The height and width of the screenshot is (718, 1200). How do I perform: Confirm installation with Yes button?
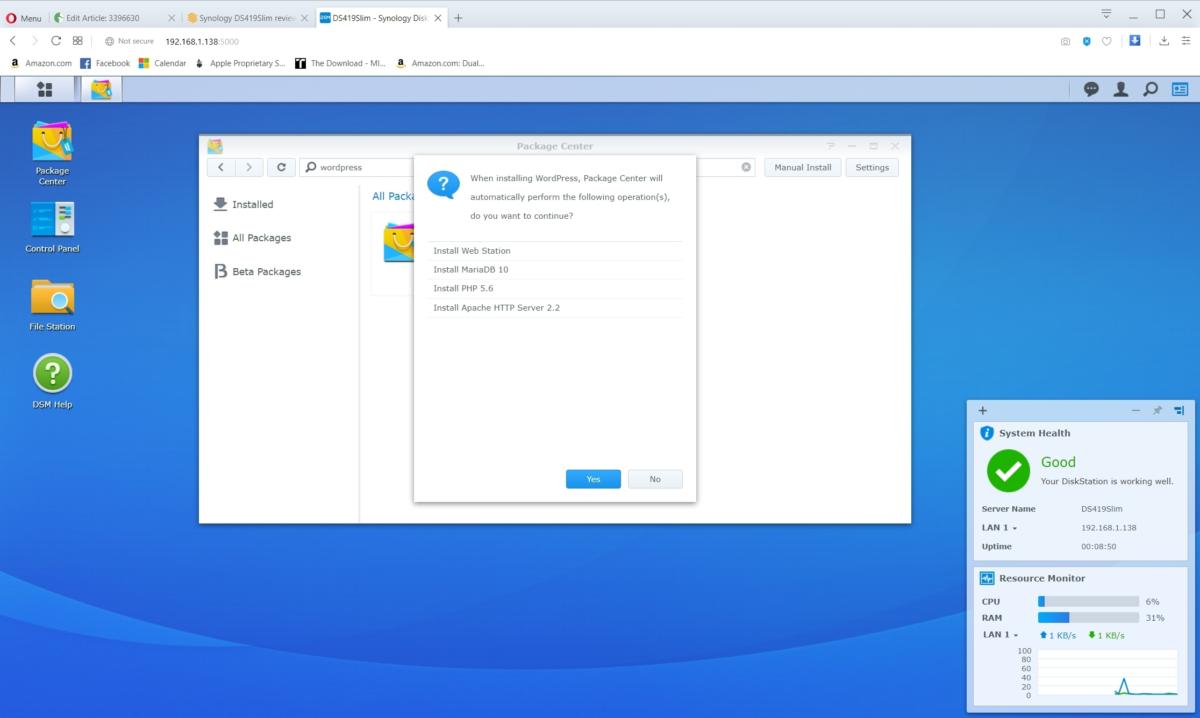click(593, 479)
